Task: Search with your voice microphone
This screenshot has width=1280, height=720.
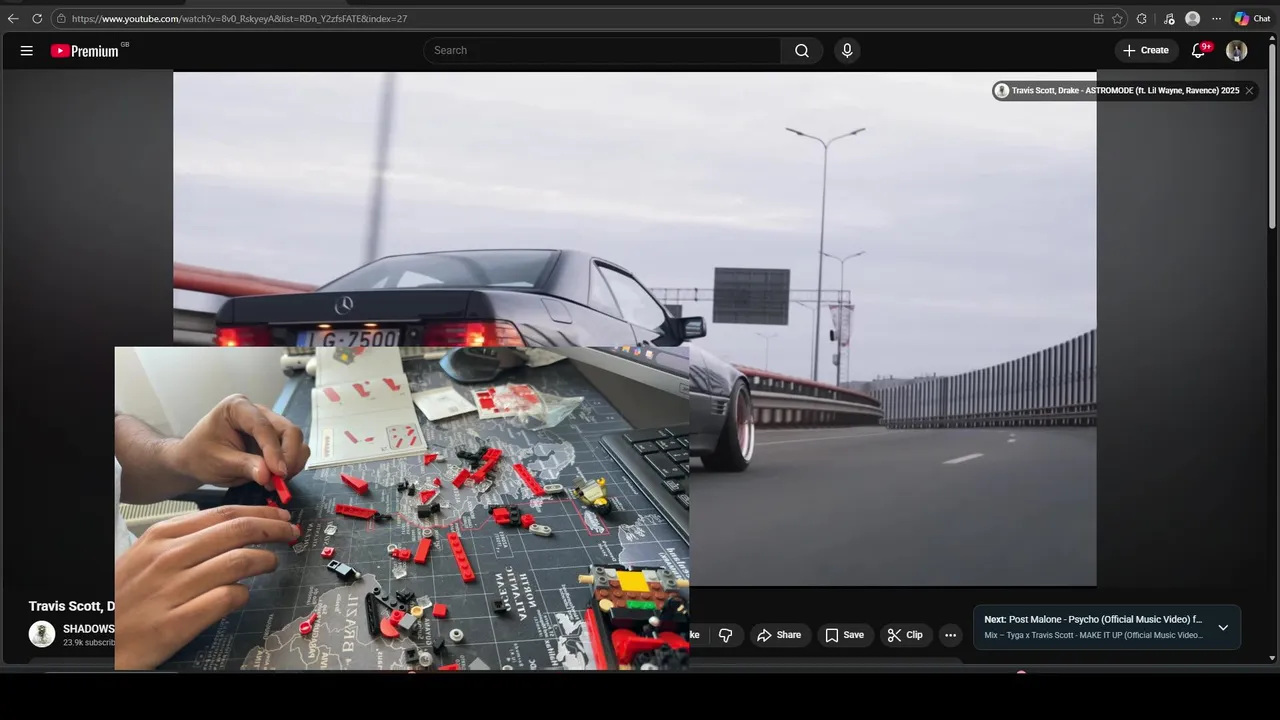Action: [x=847, y=50]
